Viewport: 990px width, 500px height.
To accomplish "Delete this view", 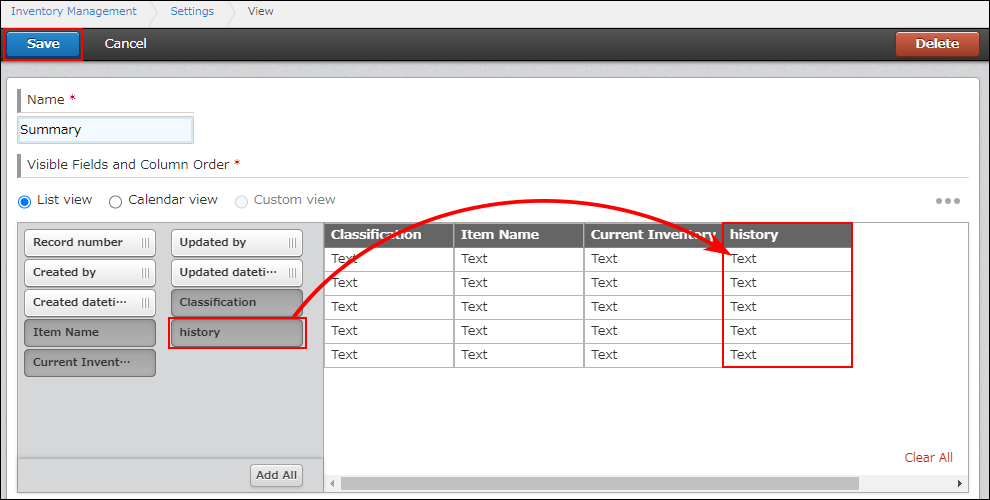I will [x=937, y=44].
